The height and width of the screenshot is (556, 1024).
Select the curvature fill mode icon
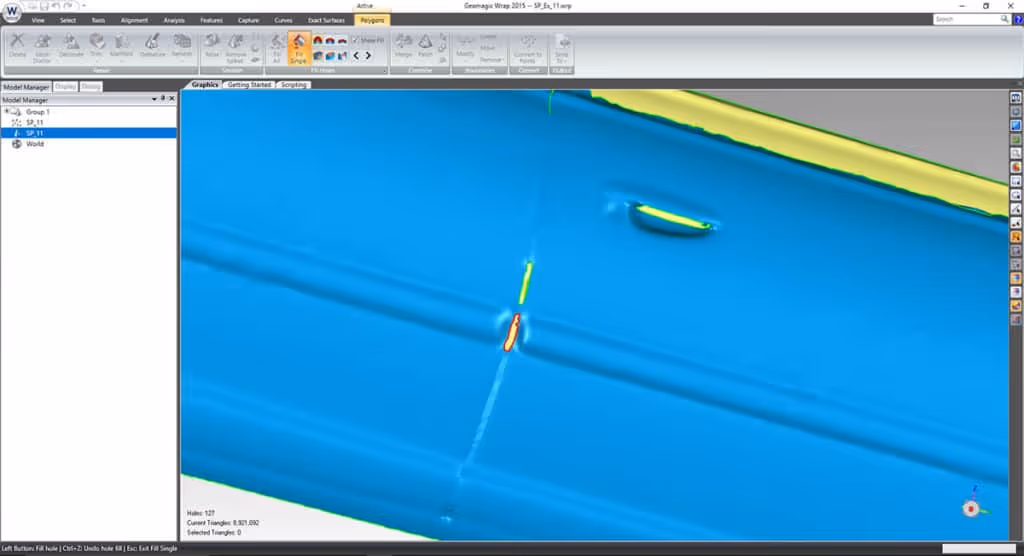click(318, 41)
